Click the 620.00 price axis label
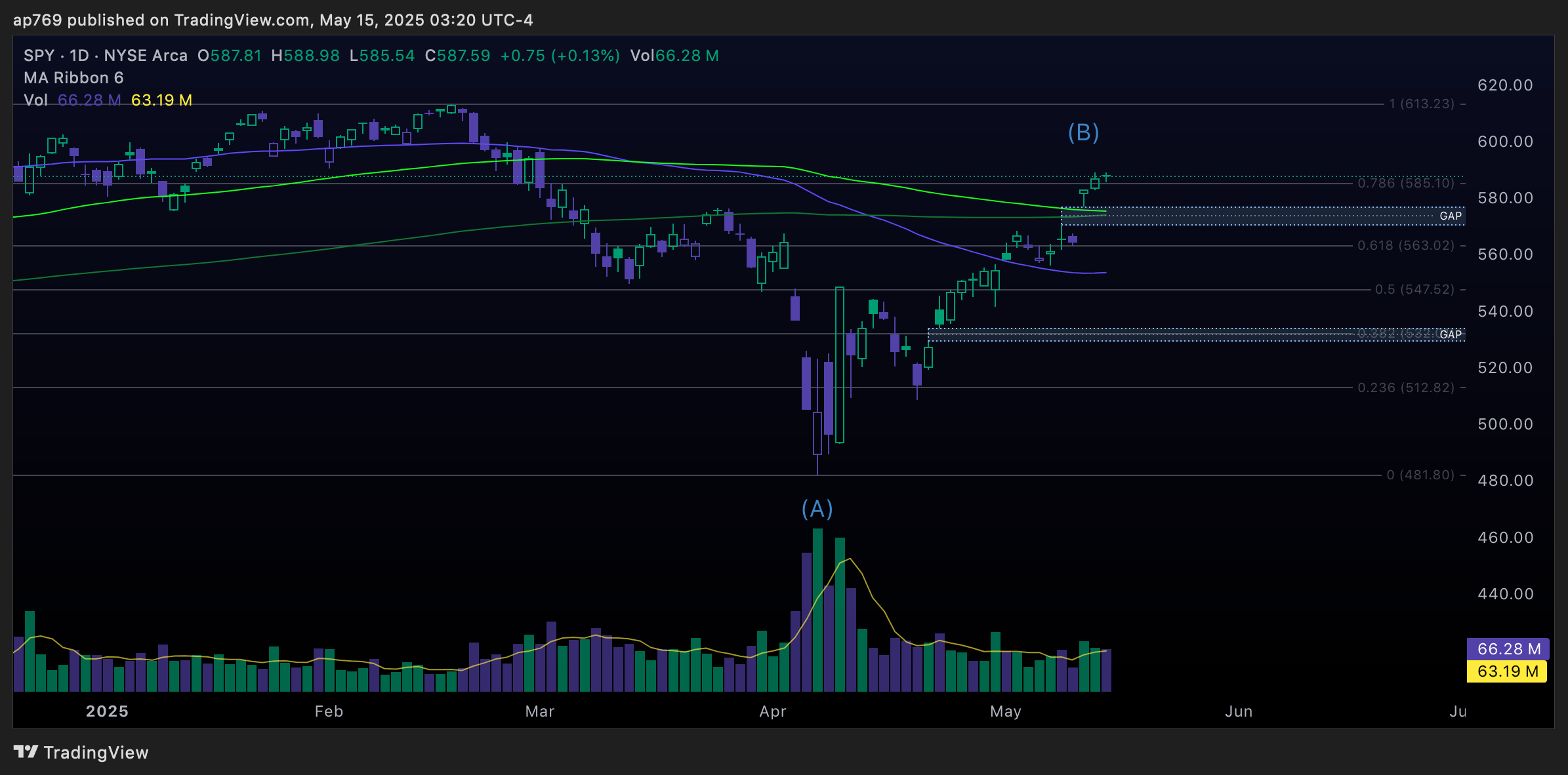Screen dimensions: 1568x775 coord(1505,85)
